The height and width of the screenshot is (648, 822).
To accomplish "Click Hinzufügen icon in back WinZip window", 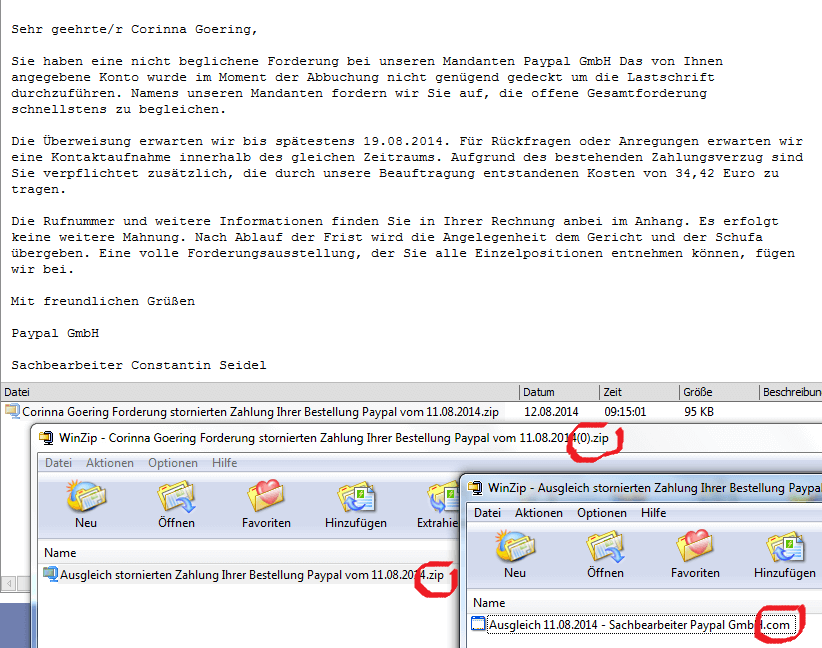I will [x=356, y=495].
